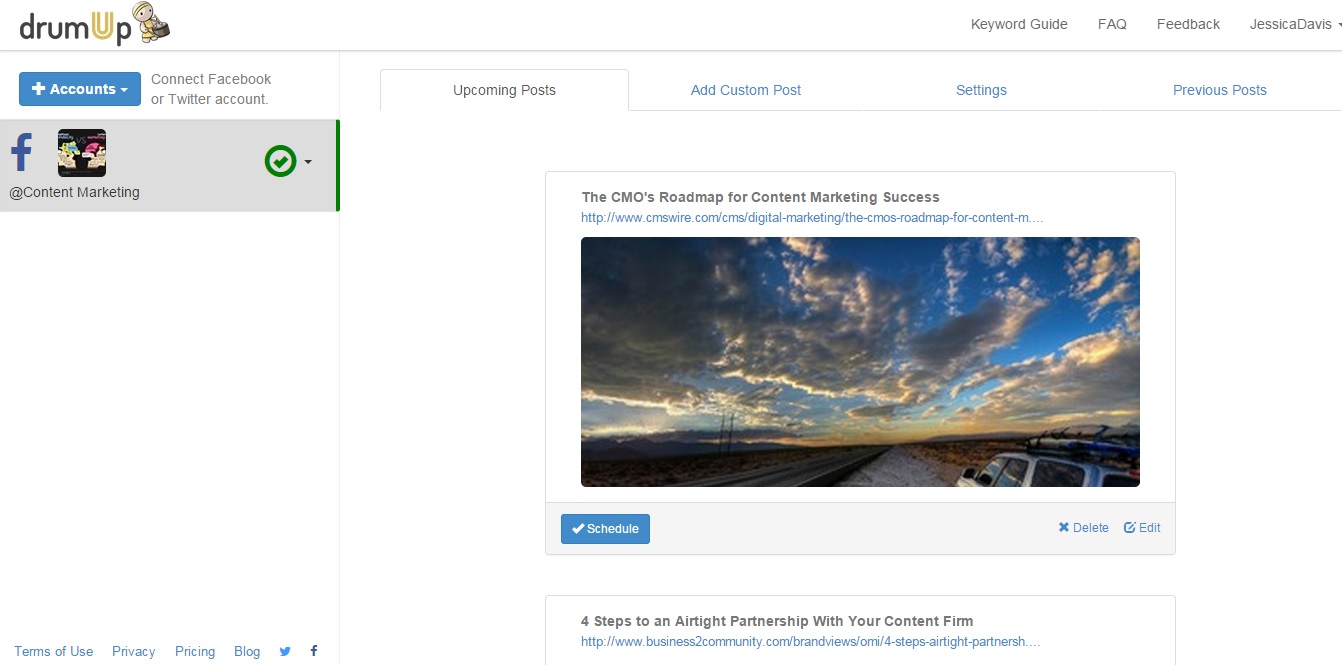Open the cmswire.com article link

[x=812, y=217]
